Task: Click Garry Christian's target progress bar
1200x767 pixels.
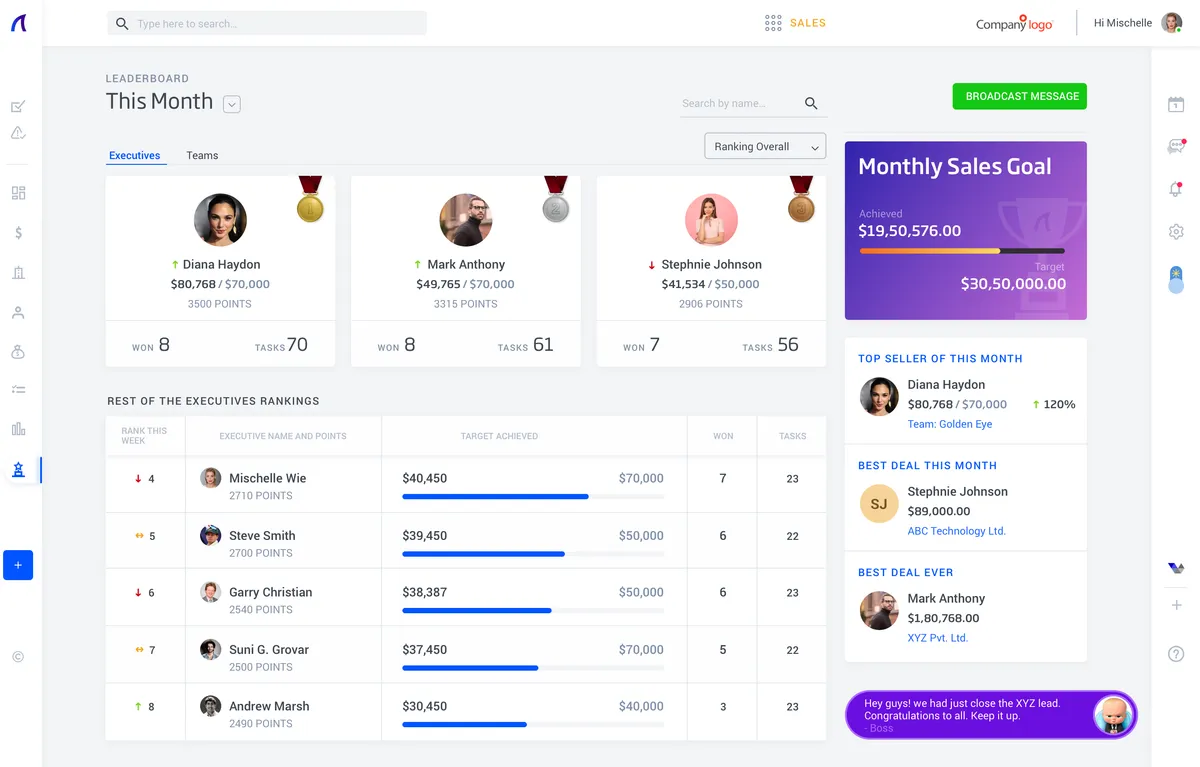Action: tap(533, 610)
